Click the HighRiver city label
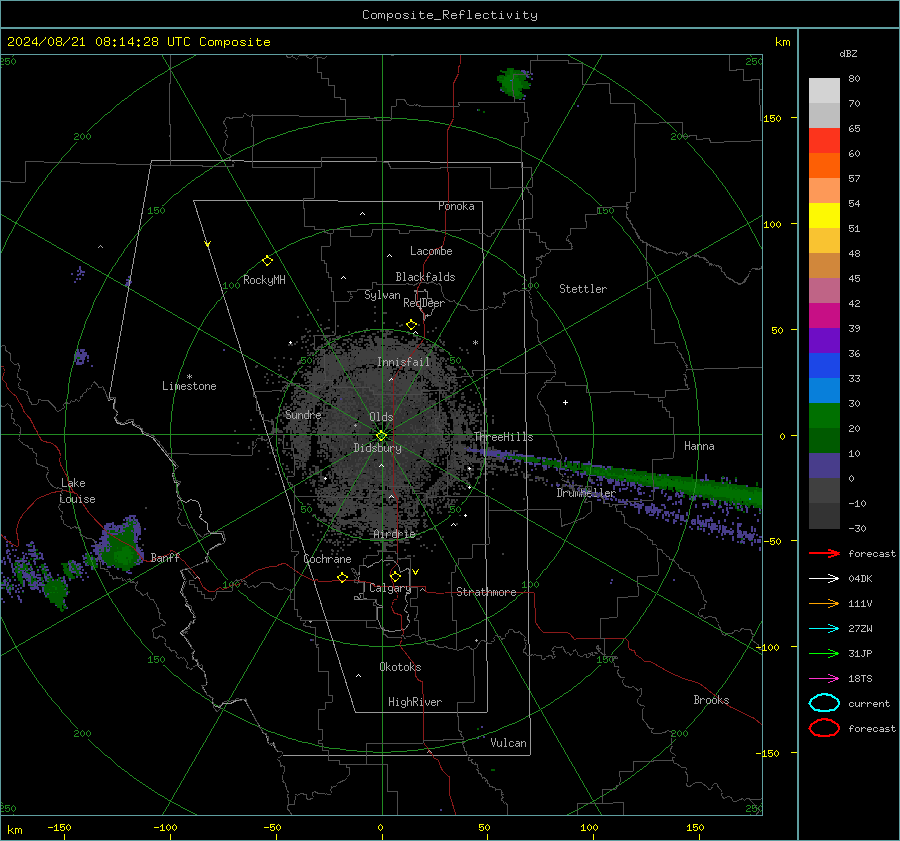The height and width of the screenshot is (841, 900). [415, 702]
